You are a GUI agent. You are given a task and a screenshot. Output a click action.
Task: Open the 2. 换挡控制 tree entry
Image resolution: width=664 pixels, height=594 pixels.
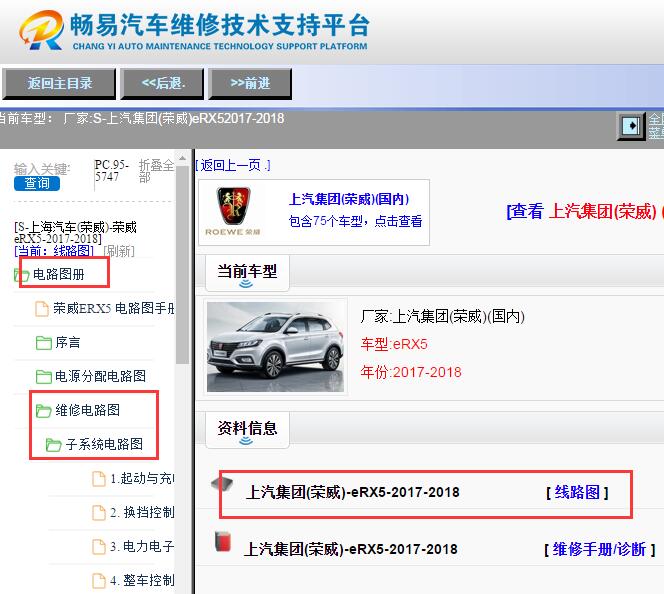pyautogui.click(x=142, y=512)
